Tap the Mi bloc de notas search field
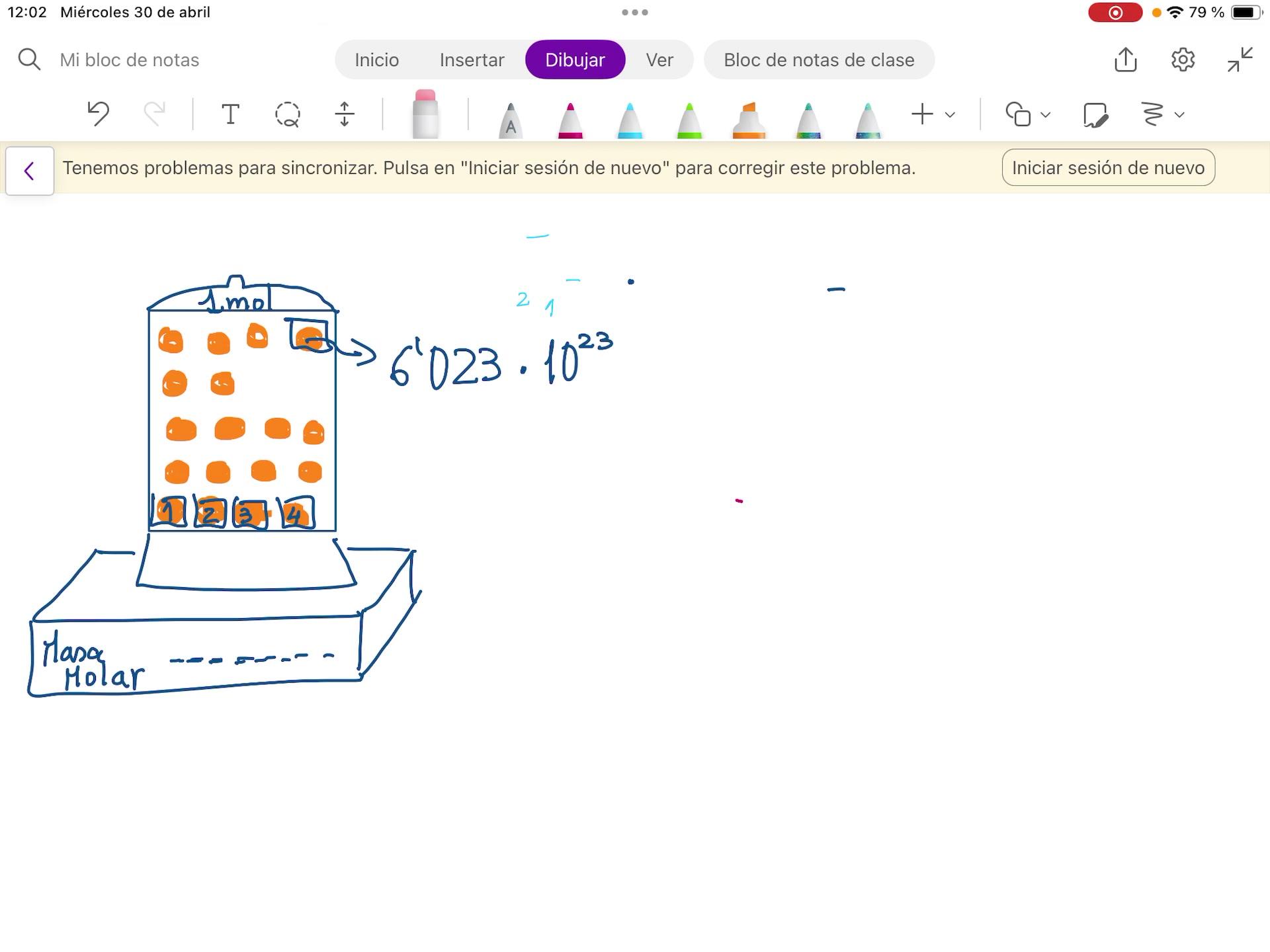Image resolution: width=1270 pixels, height=952 pixels. pyautogui.click(x=130, y=60)
